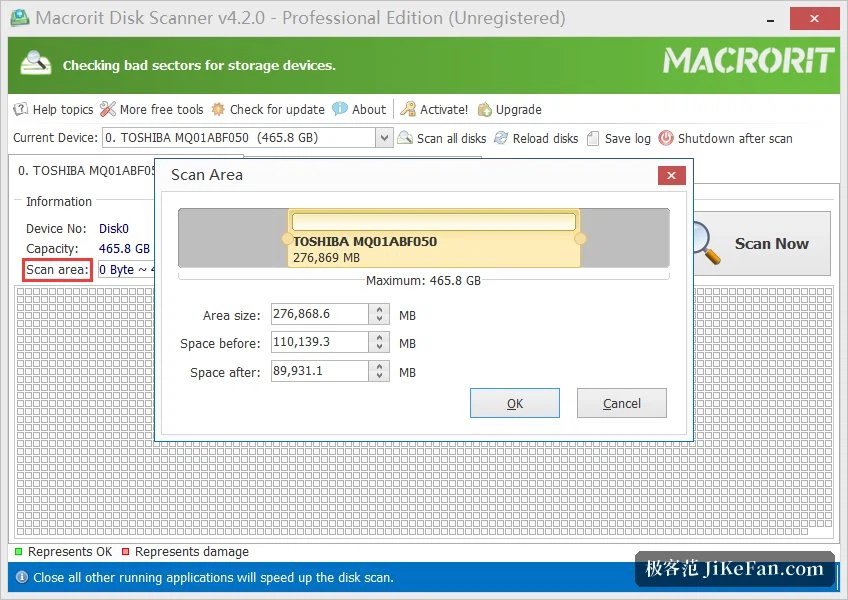Click the Represents OK legend
Screen dimensions: 848x600
click(64, 552)
